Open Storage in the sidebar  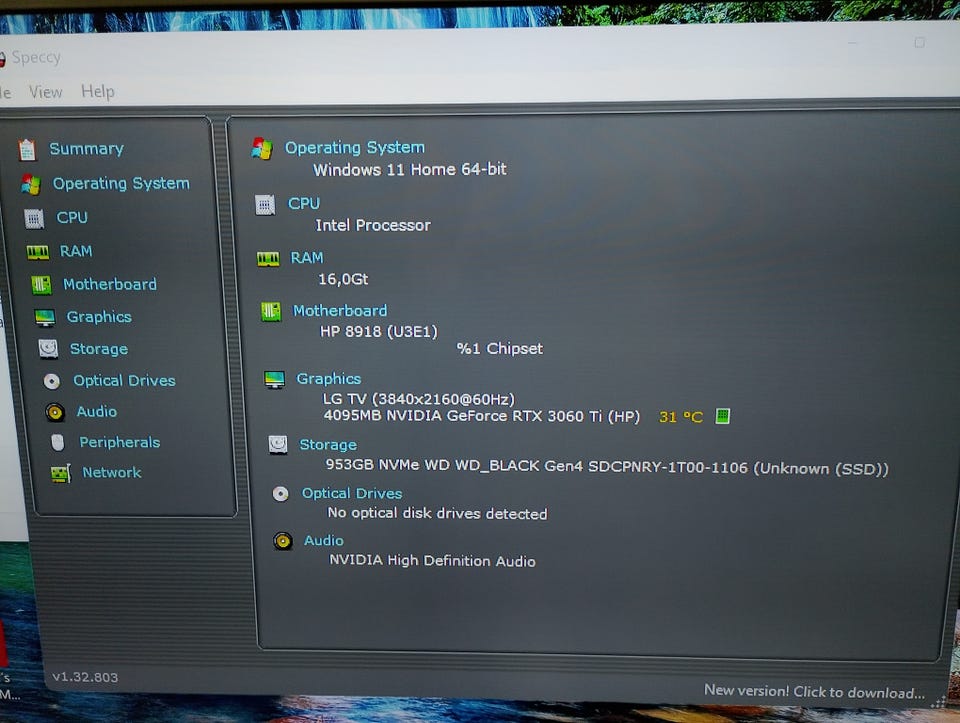[99, 349]
